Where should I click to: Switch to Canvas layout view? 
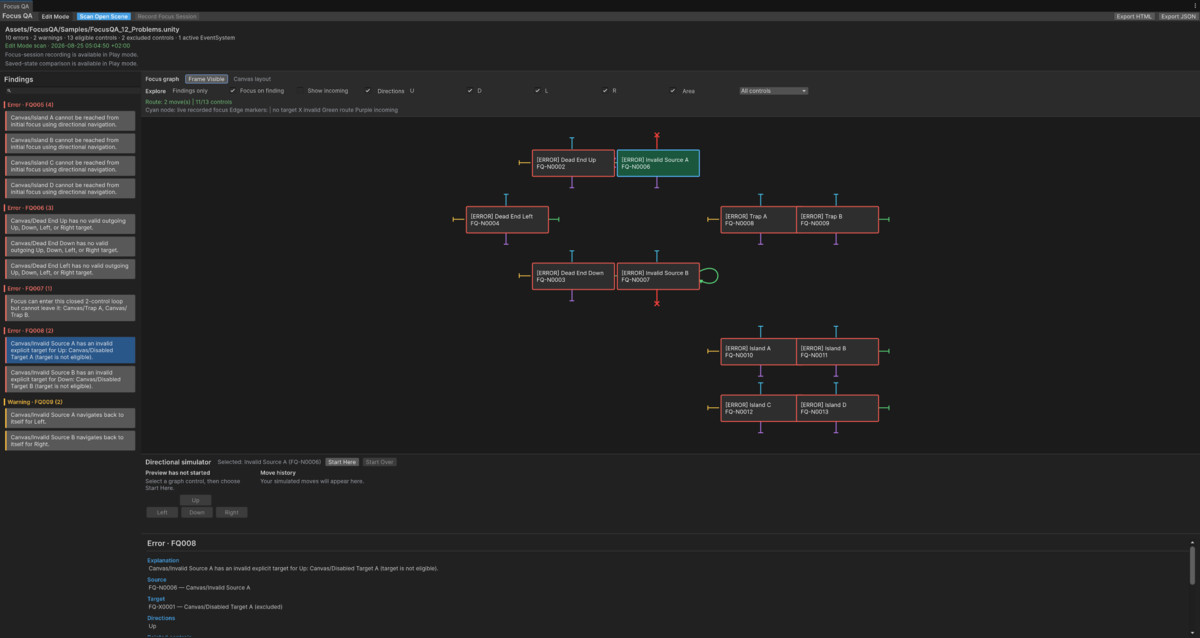tap(252, 78)
